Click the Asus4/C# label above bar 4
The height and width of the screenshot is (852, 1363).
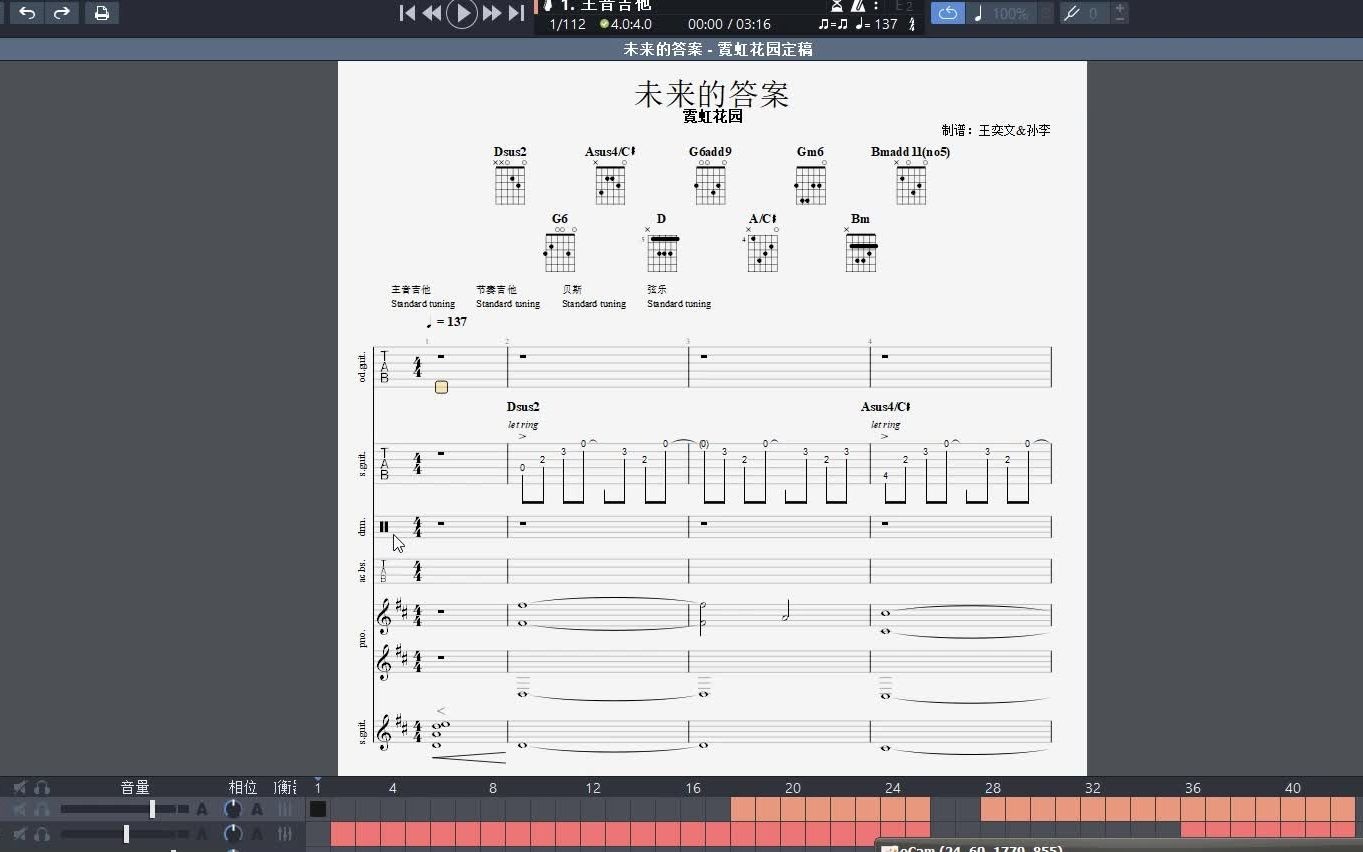click(886, 407)
